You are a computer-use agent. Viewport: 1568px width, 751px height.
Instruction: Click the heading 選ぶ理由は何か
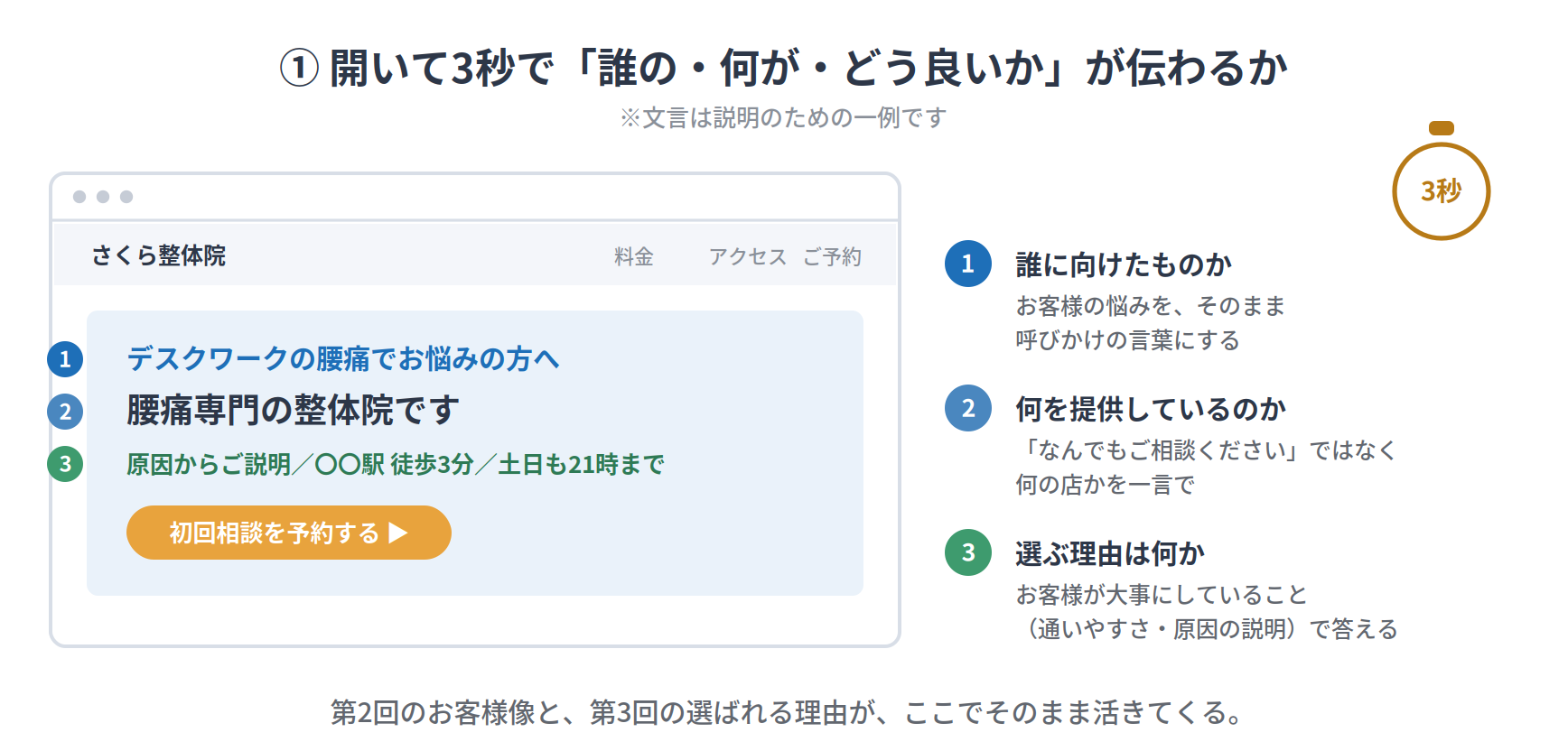pyautogui.click(x=1110, y=553)
